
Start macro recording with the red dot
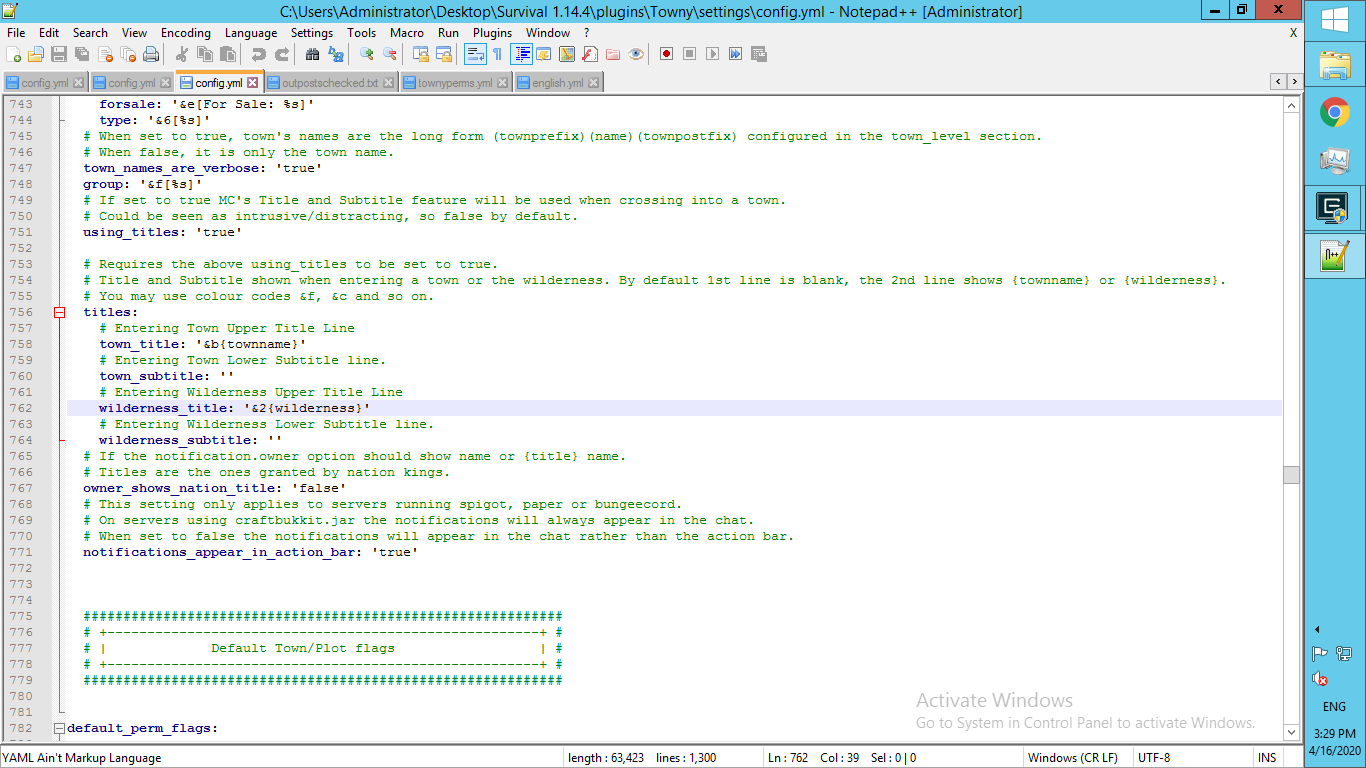point(666,54)
